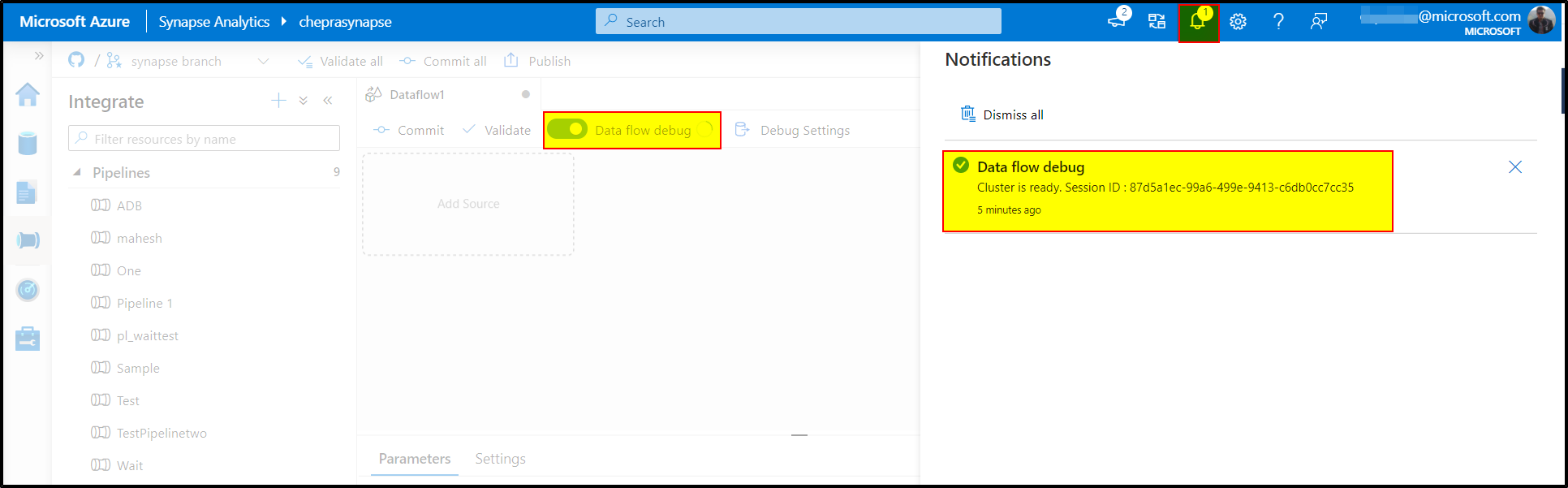Viewport: 1568px width, 488px height.
Task: Expand the left navigation with double chevron
Action: coord(38,56)
